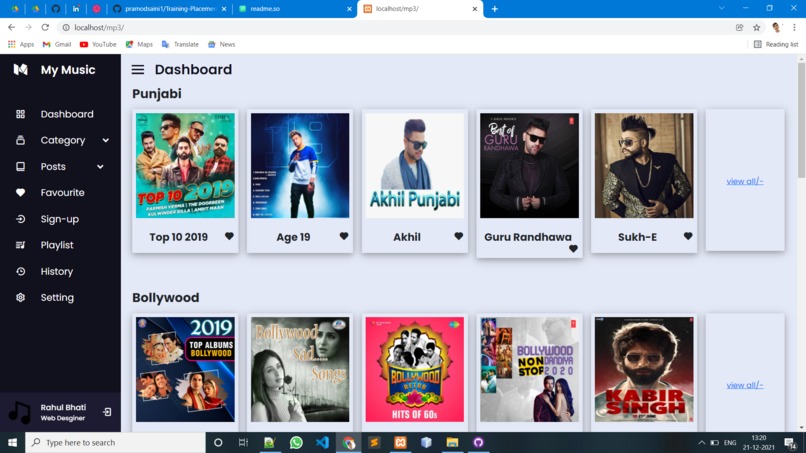The width and height of the screenshot is (806, 453).
Task: Reload the localhost page
Action: (45, 27)
